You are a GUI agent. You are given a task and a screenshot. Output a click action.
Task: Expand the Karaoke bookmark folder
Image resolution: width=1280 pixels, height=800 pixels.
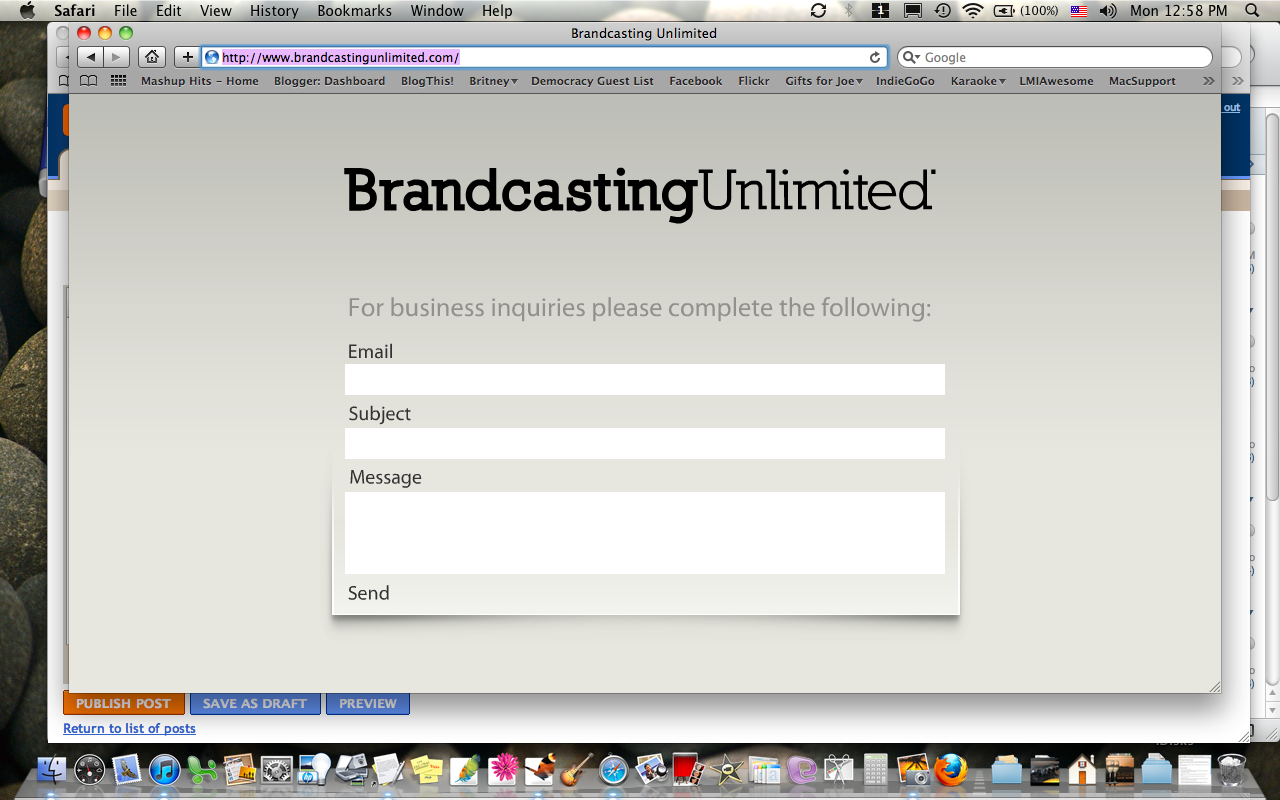(978, 81)
